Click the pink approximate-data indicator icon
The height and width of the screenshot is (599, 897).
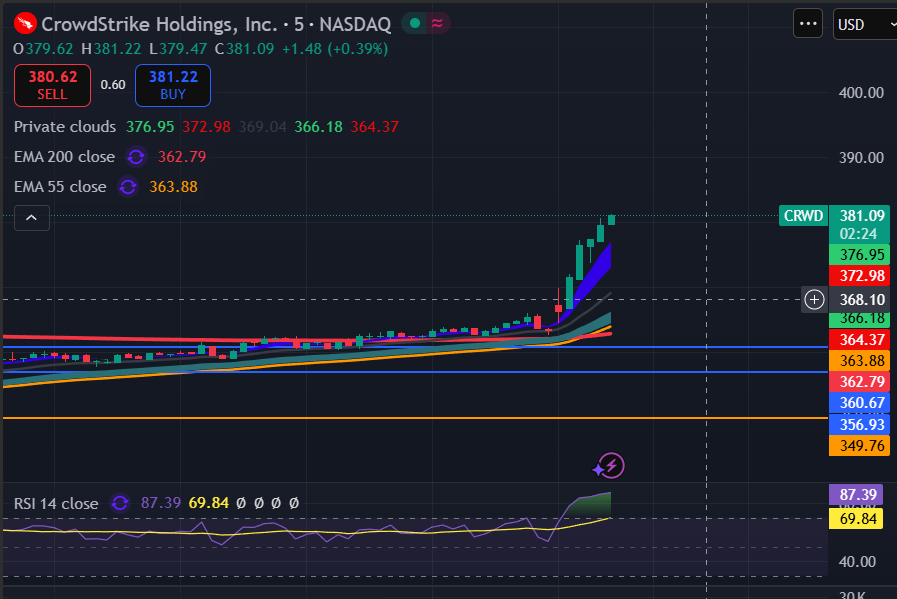[x=437, y=23]
